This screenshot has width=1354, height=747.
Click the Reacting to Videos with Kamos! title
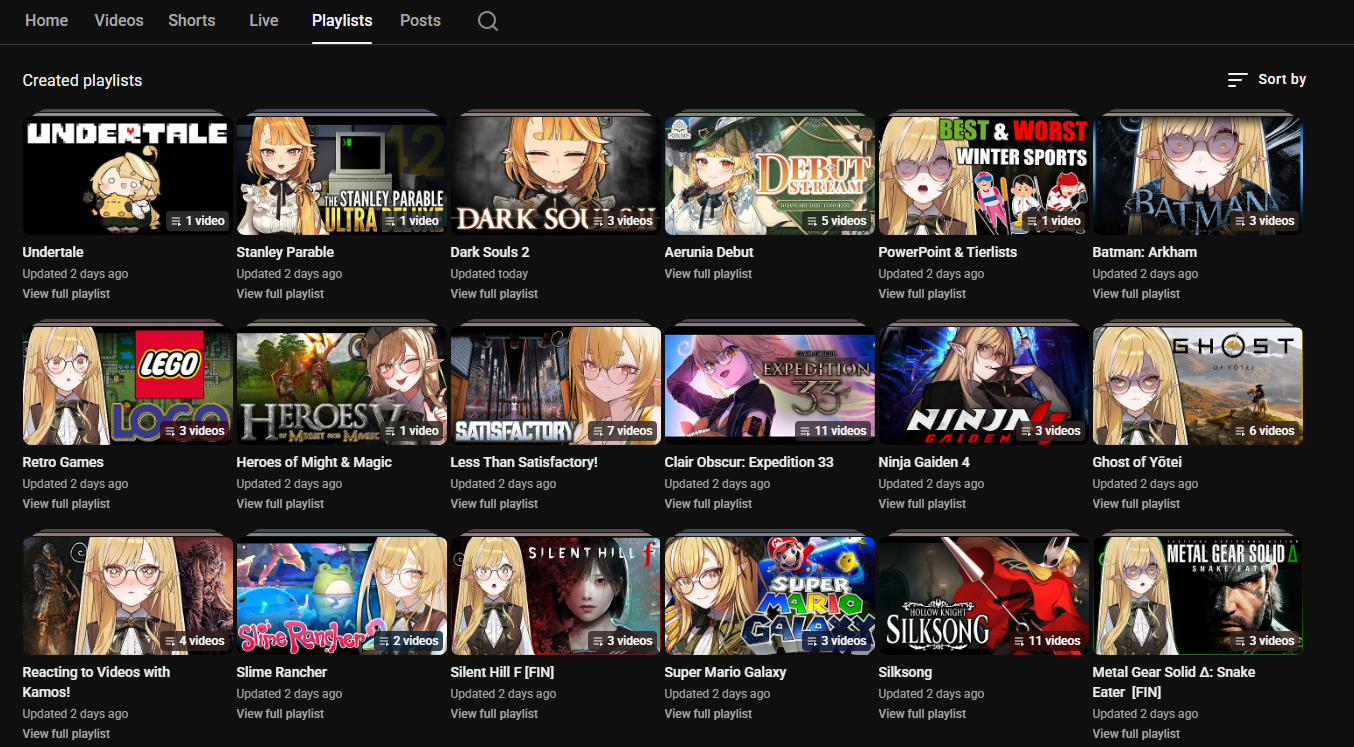pyautogui.click(x=96, y=682)
